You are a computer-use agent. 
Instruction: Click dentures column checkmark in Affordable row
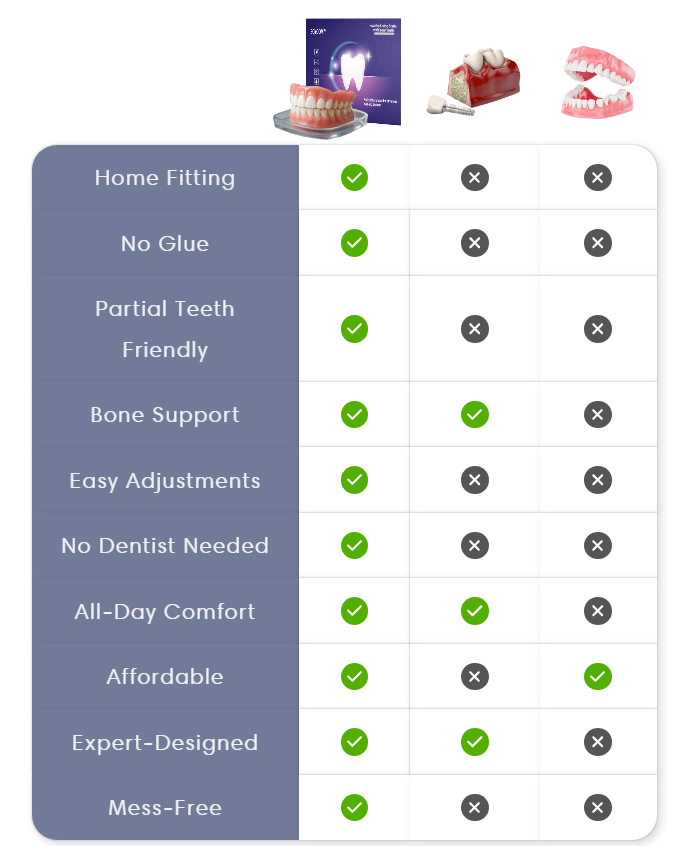[598, 677]
